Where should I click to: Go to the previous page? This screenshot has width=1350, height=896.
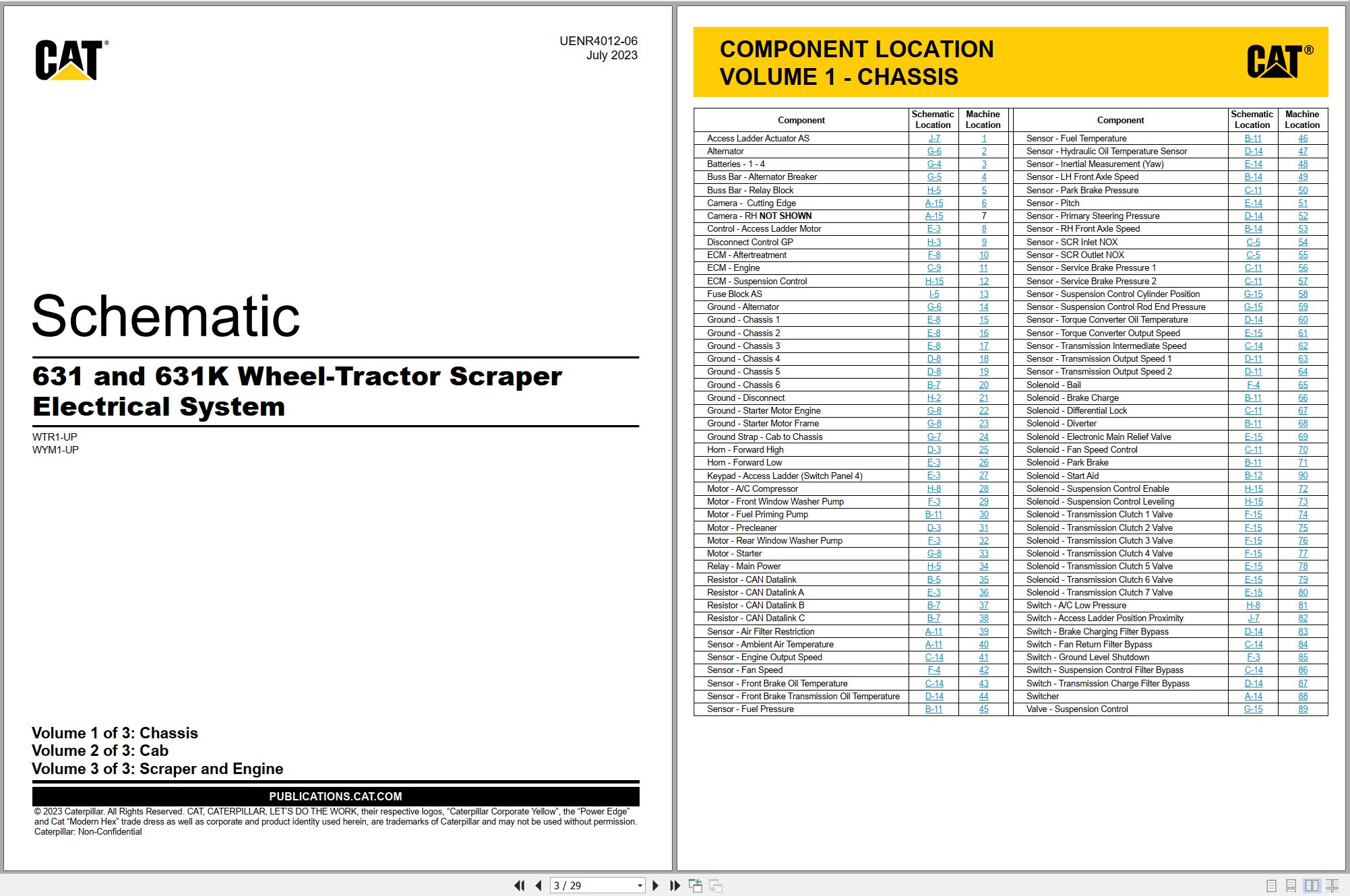coord(539,885)
